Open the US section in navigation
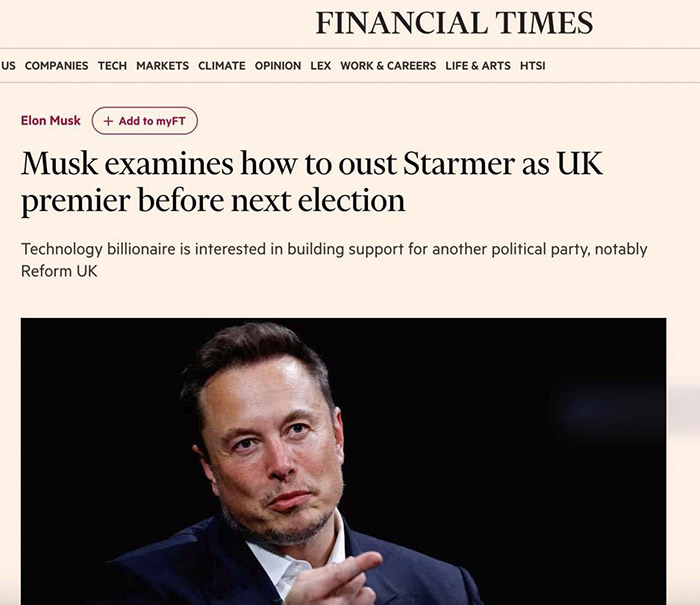This screenshot has width=700, height=605. pos(8,66)
